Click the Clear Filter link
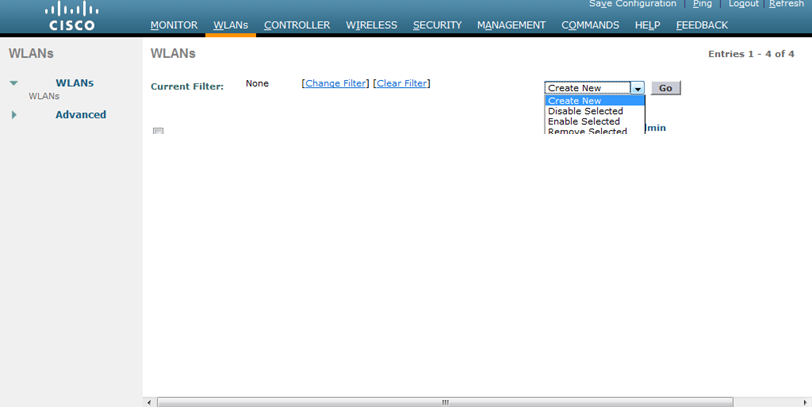Viewport: 812px width, 407px height. (x=401, y=84)
